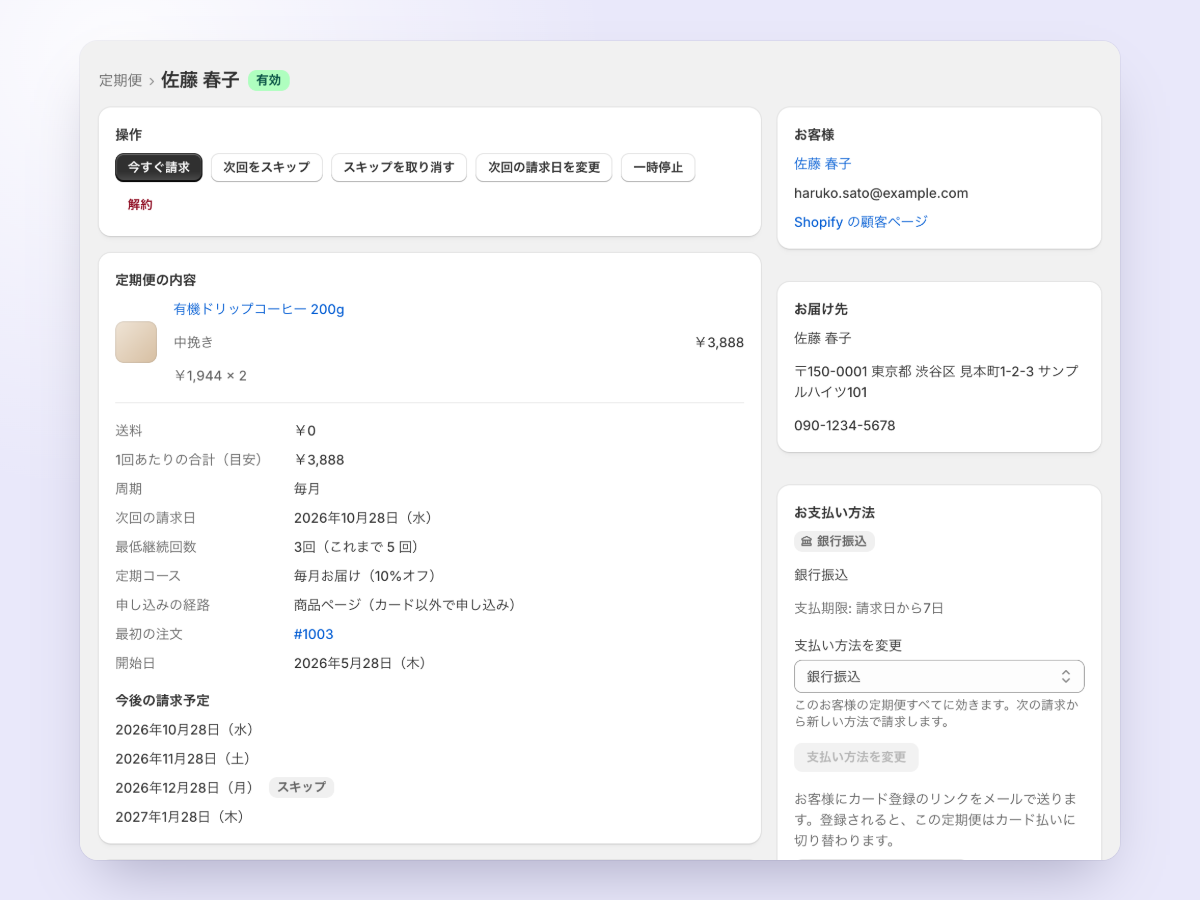
Task: Select email haruko.sato@example.com
Action: [881, 193]
